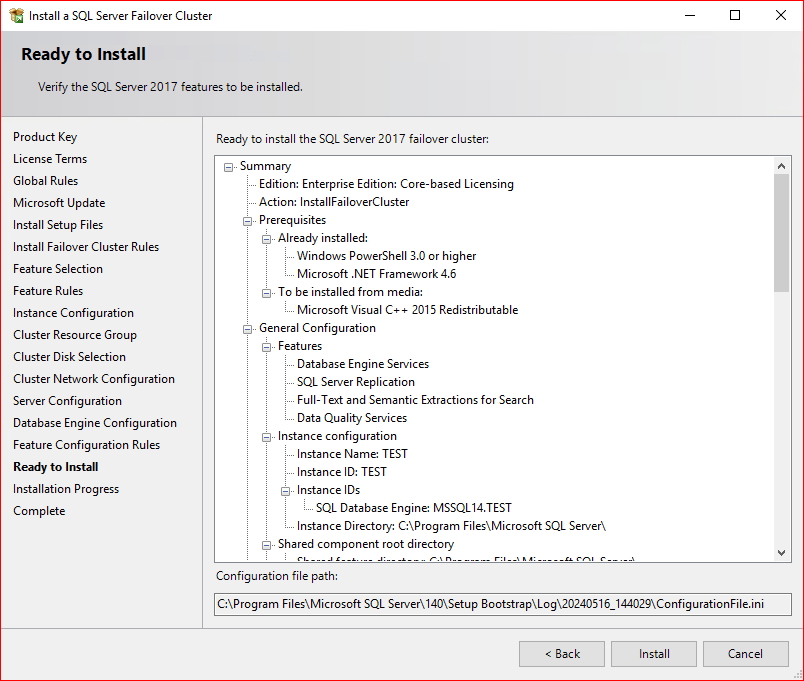The image size is (804, 681).
Task: Collapse the General Configuration node
Action: tap(247, 329)
